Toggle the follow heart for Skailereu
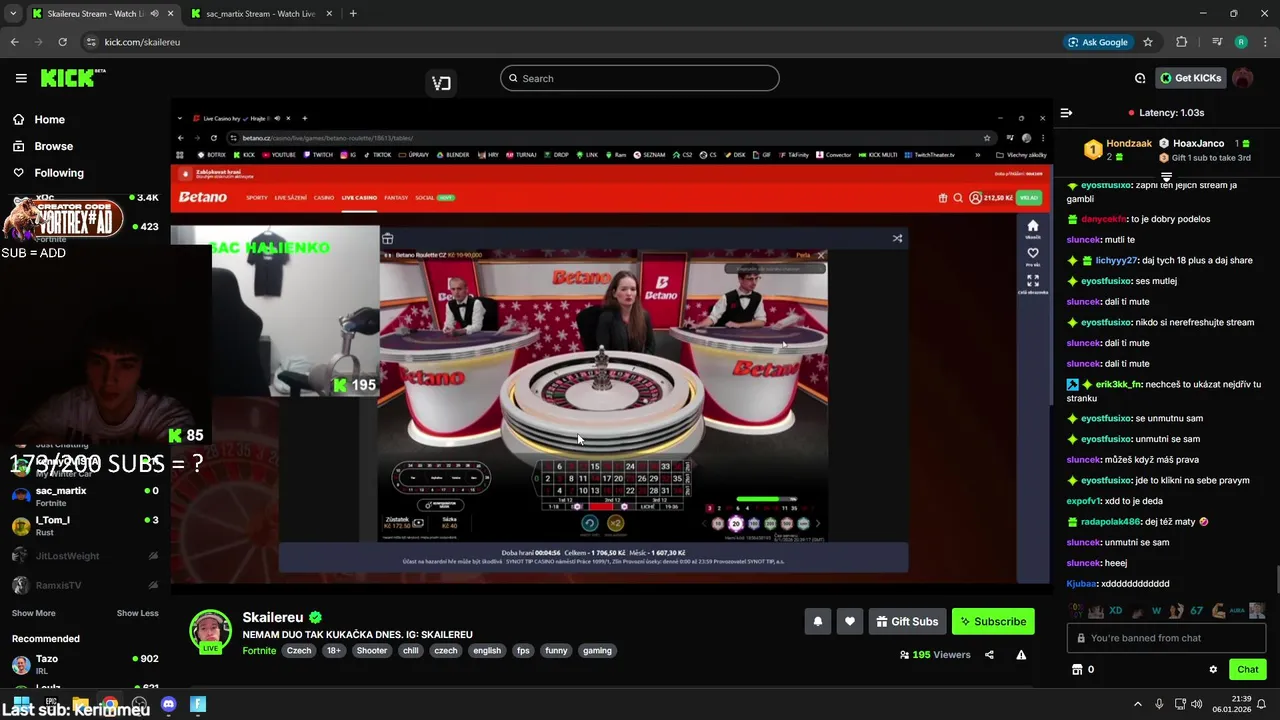This screenshot has height=720, width=1280. pyautogui.click(x=849, y=621)
